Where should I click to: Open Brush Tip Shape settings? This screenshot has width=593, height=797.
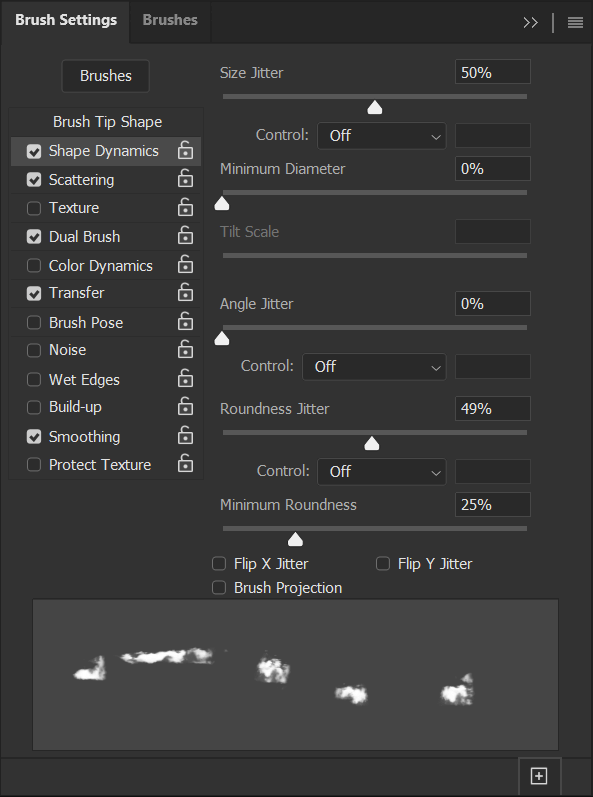(107, 122)
